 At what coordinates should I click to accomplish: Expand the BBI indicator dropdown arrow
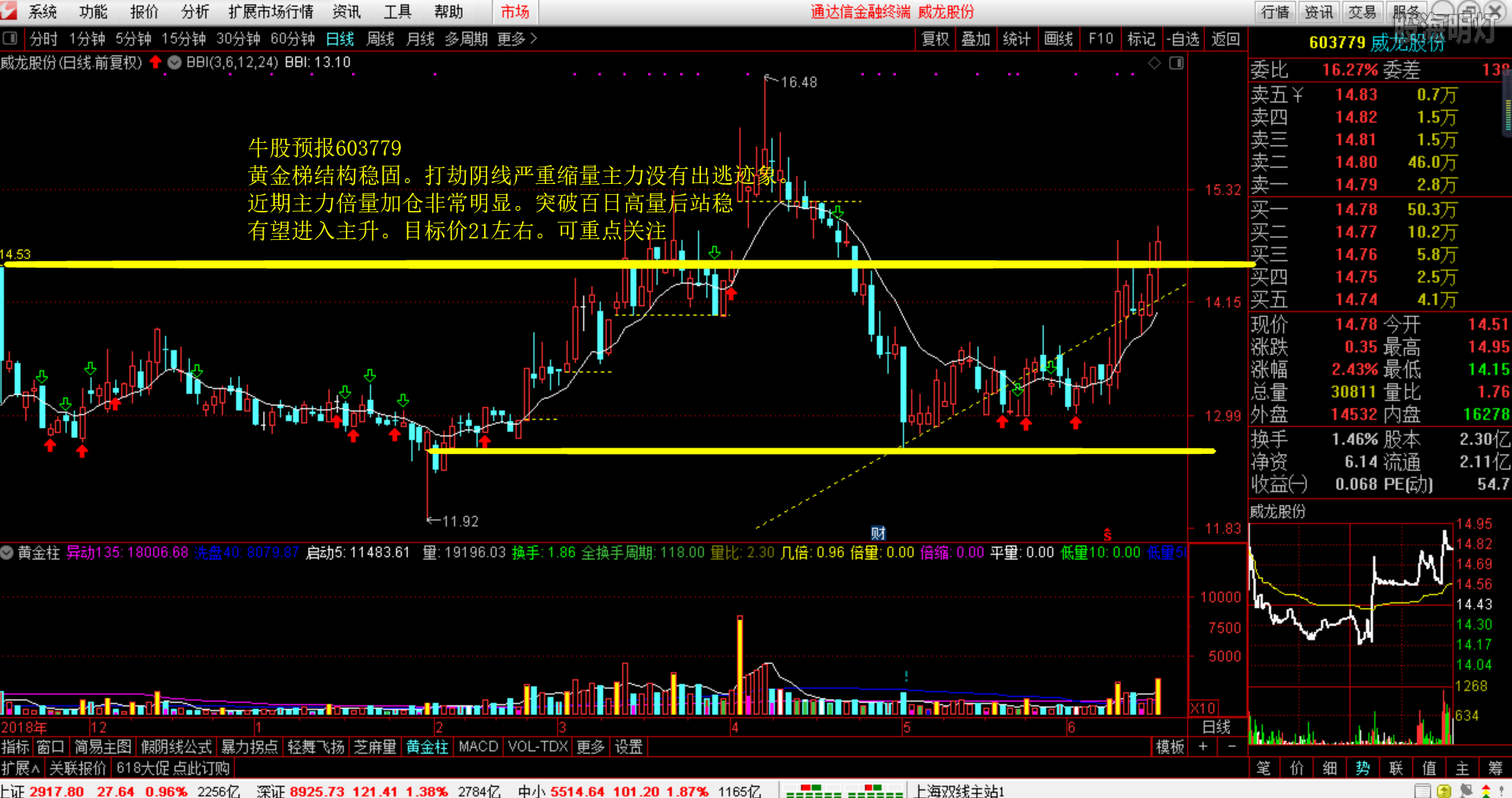click(x=174, y=62)
